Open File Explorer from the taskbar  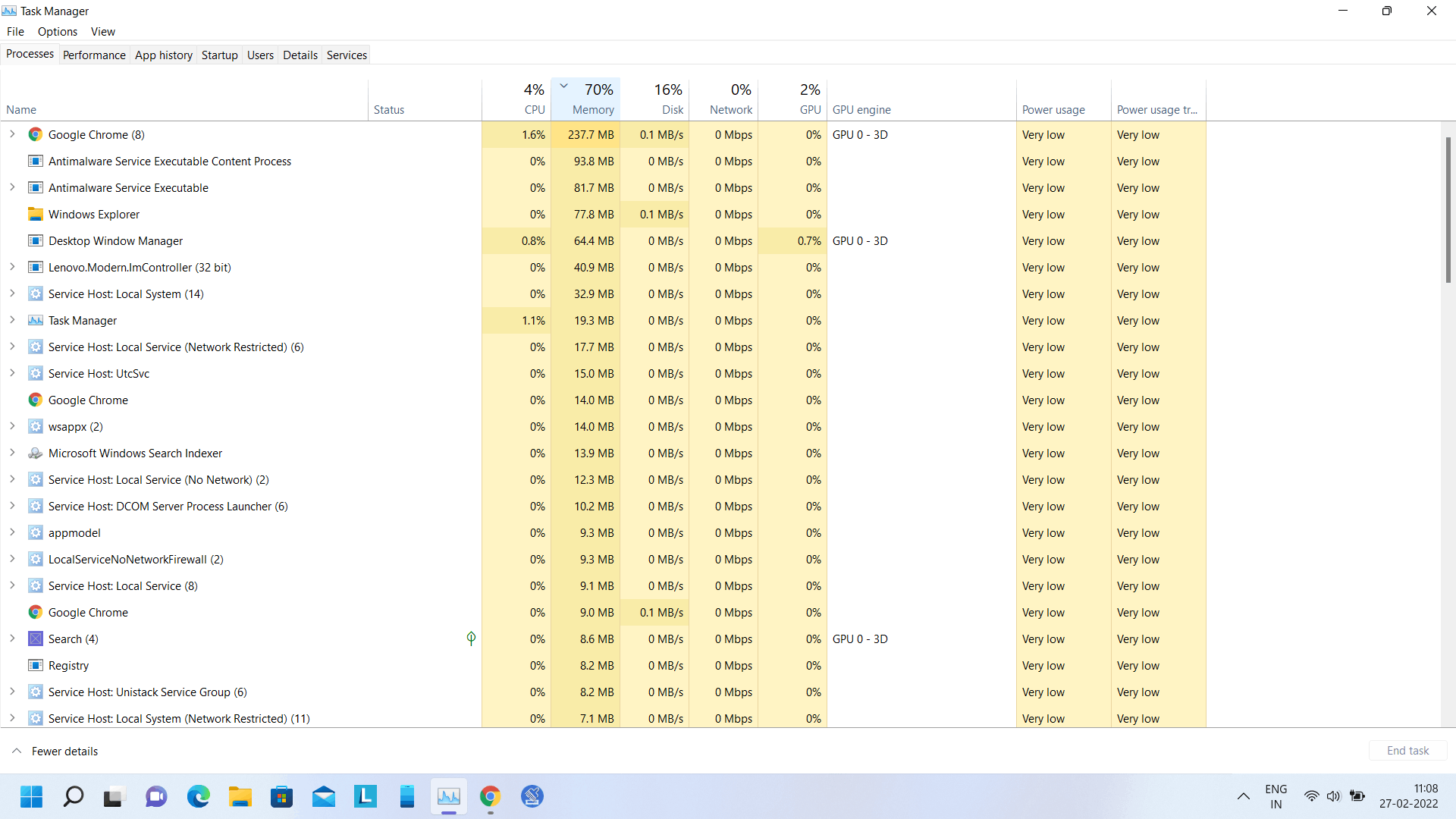(x=240, y=796)
